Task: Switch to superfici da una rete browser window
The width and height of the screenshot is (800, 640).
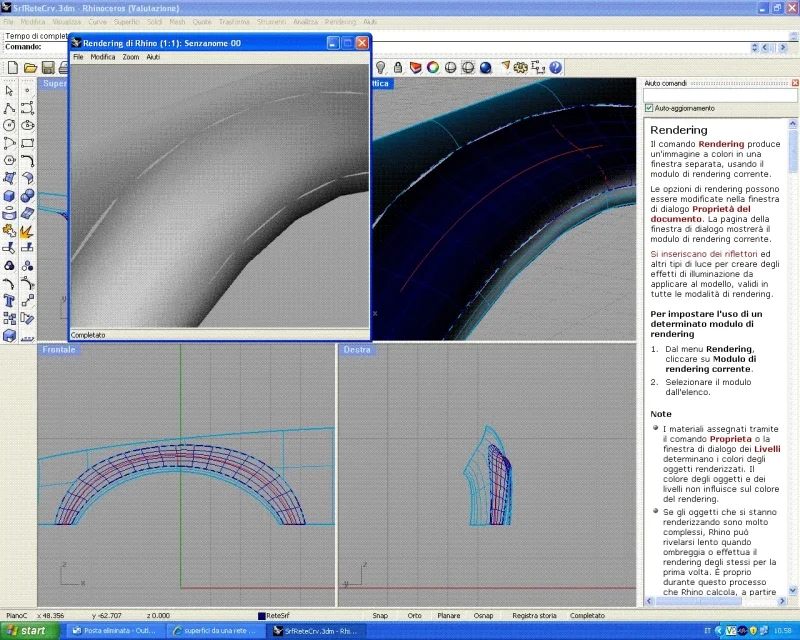Action: 215,631
